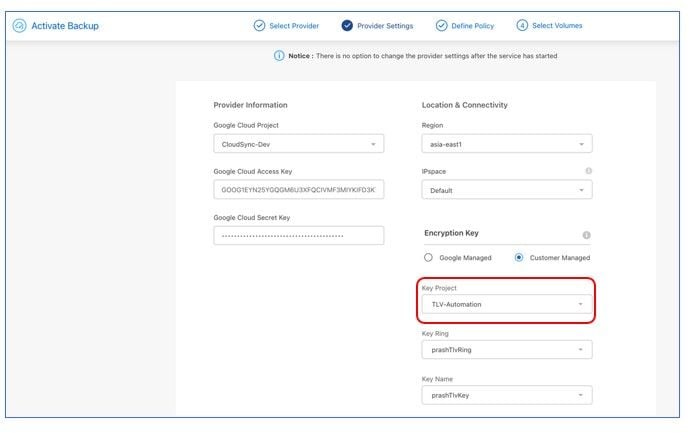Click the Activate Backup cloud icon
Viewport: 694px width, 433px height.
pos(19,26)
